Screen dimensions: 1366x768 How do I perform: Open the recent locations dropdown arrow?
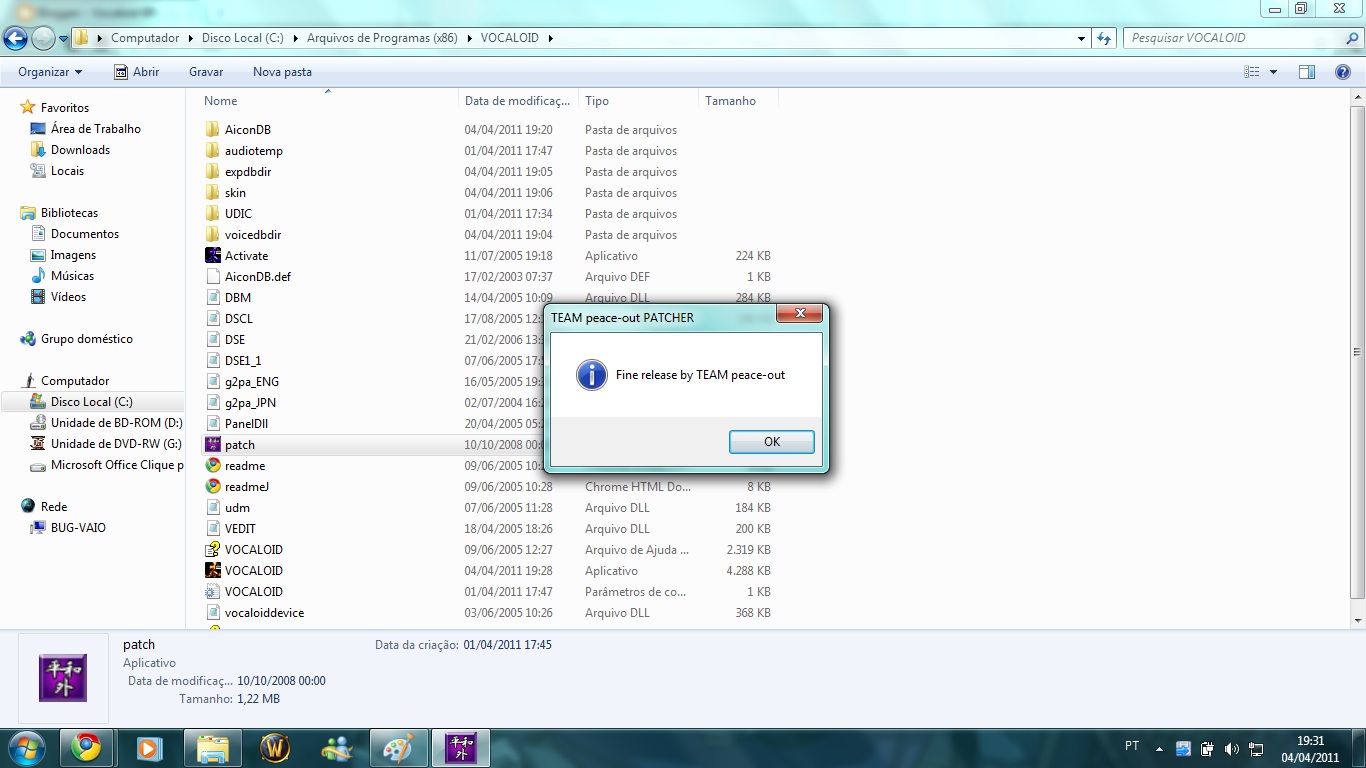(x=64, y=39)
